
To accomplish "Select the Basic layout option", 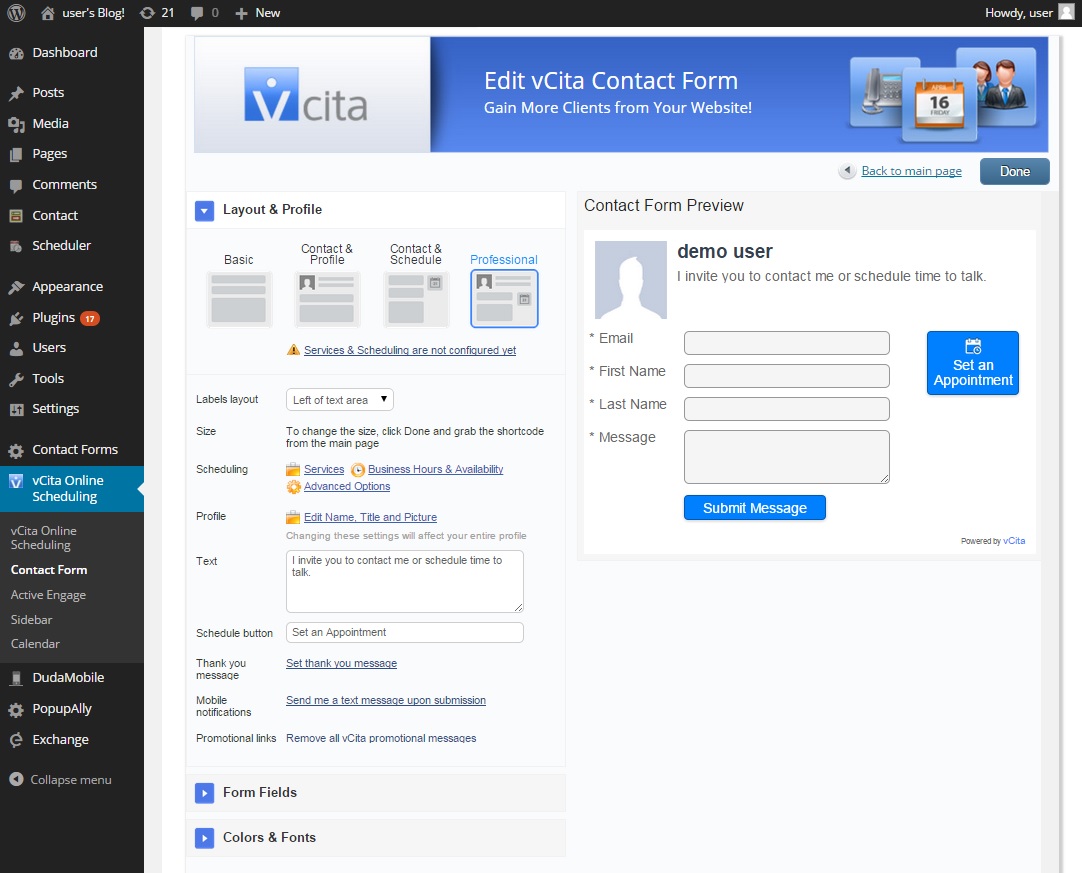I will point(239,298).
